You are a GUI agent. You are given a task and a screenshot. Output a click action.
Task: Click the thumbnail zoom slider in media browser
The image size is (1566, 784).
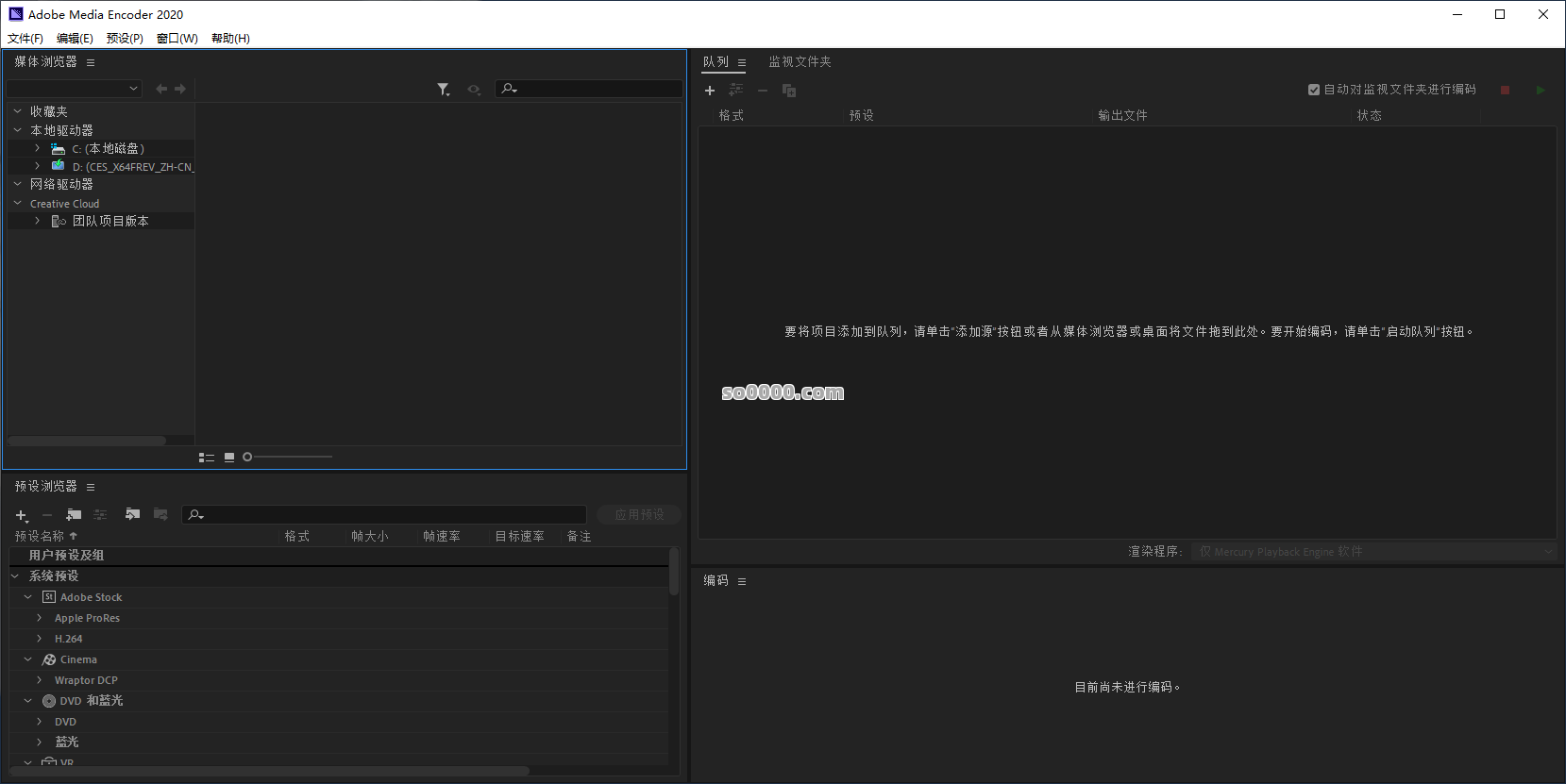(x=288, y=458)
